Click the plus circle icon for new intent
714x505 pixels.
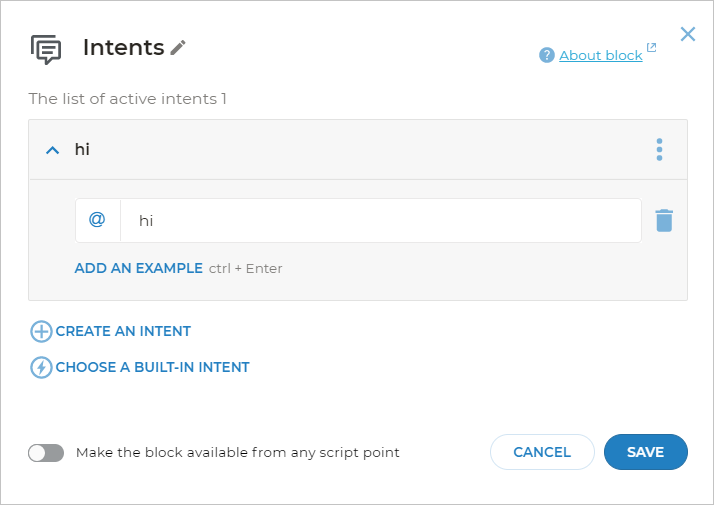tap(41, 331)
